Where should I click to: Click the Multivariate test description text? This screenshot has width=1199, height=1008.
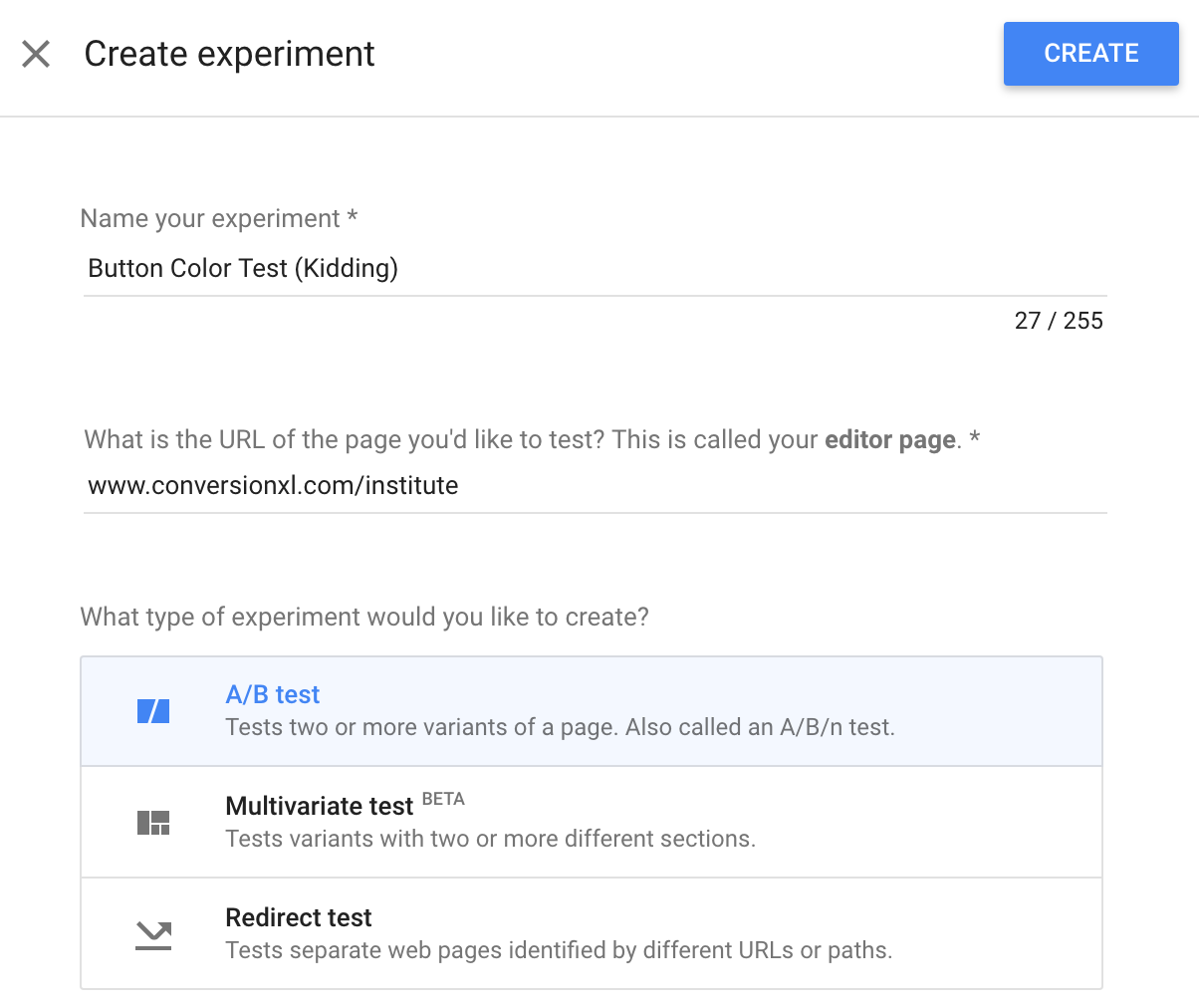[x=490, y=840]
